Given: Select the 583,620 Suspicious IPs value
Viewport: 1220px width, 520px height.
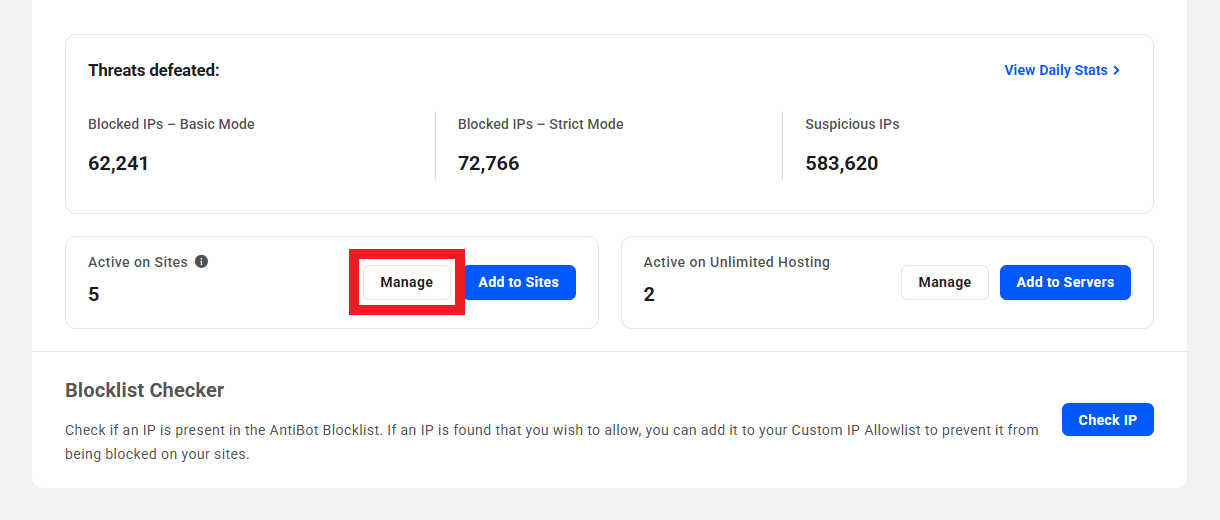Looking at the screenshot, I should click(x=842, y=163).
